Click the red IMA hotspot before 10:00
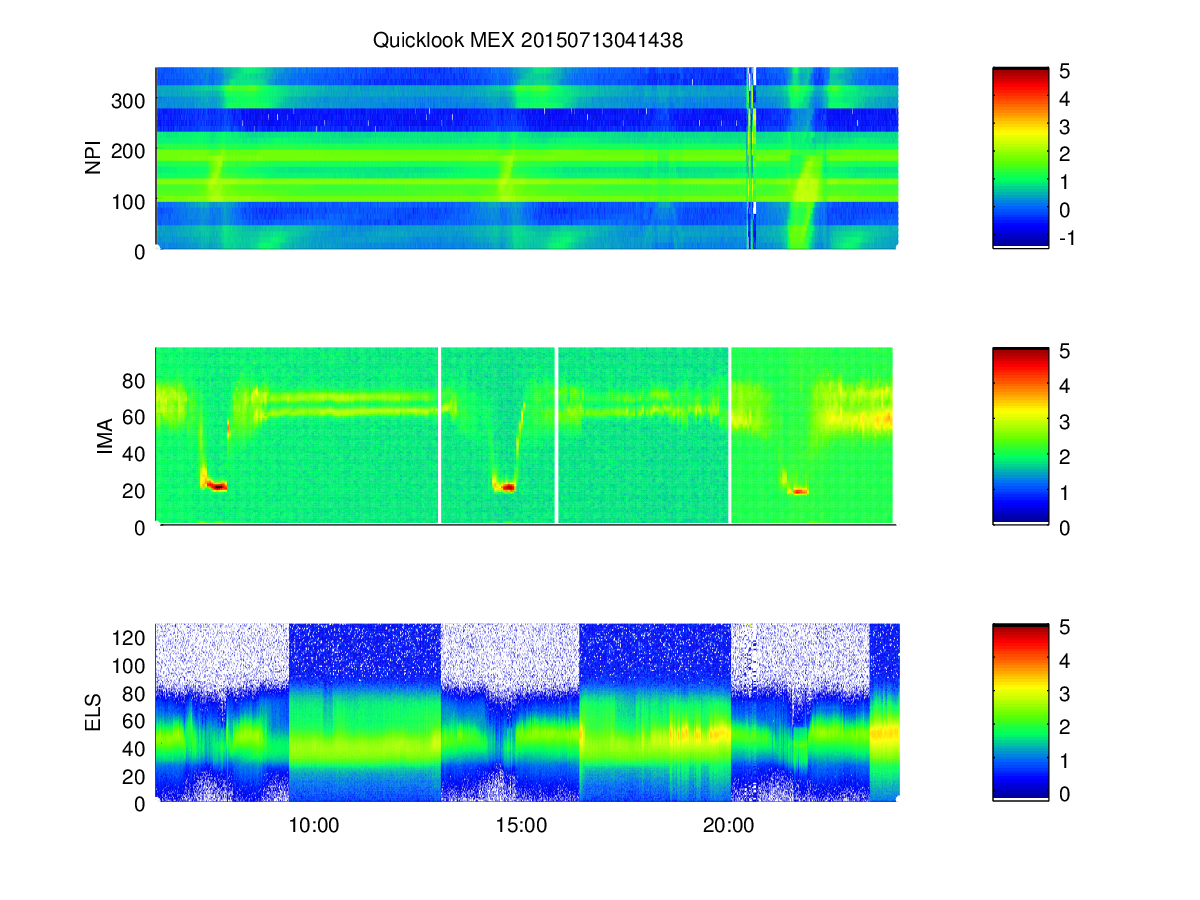 (215, 485)
